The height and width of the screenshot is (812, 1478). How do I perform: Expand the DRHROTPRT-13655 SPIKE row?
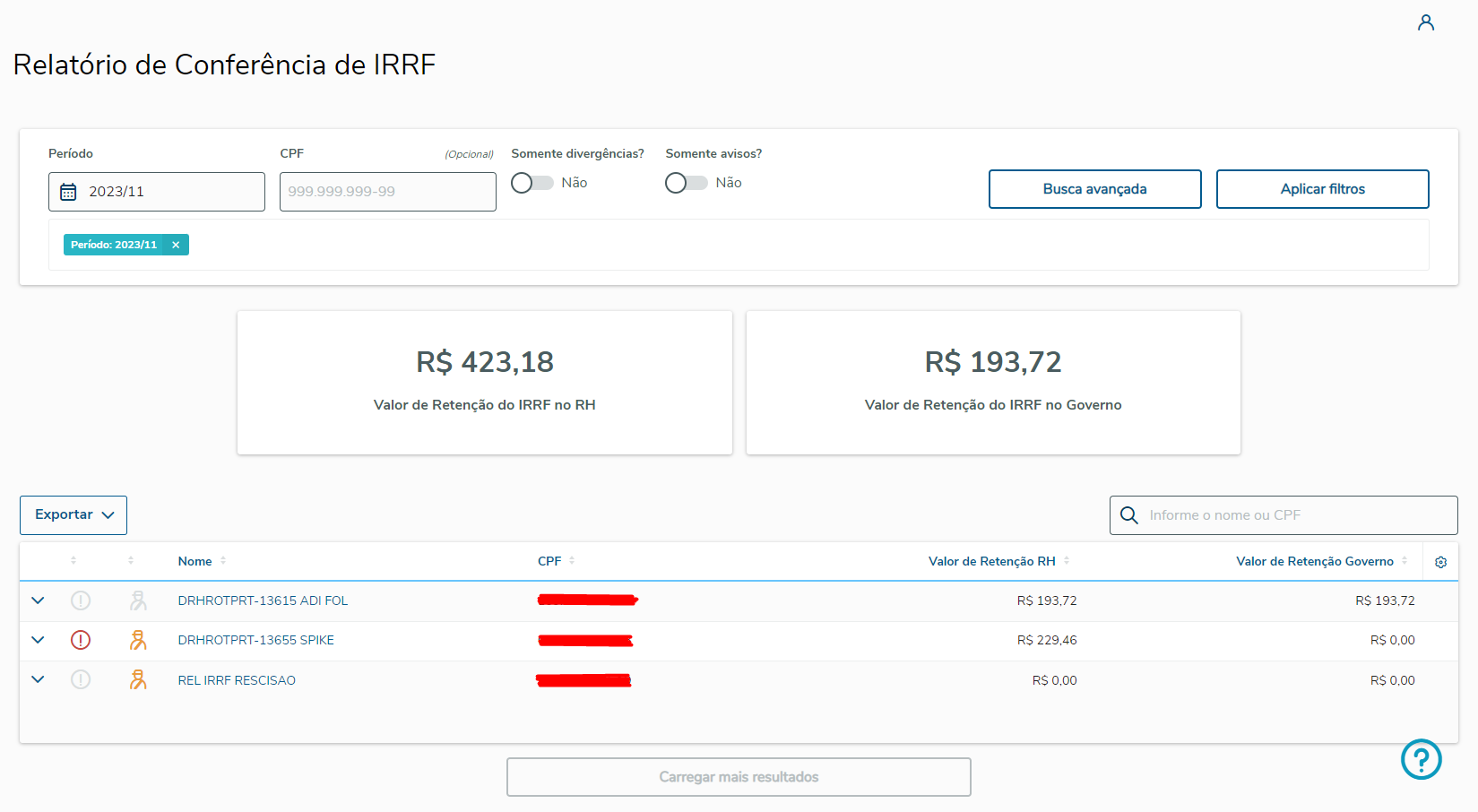coord(38,640)
